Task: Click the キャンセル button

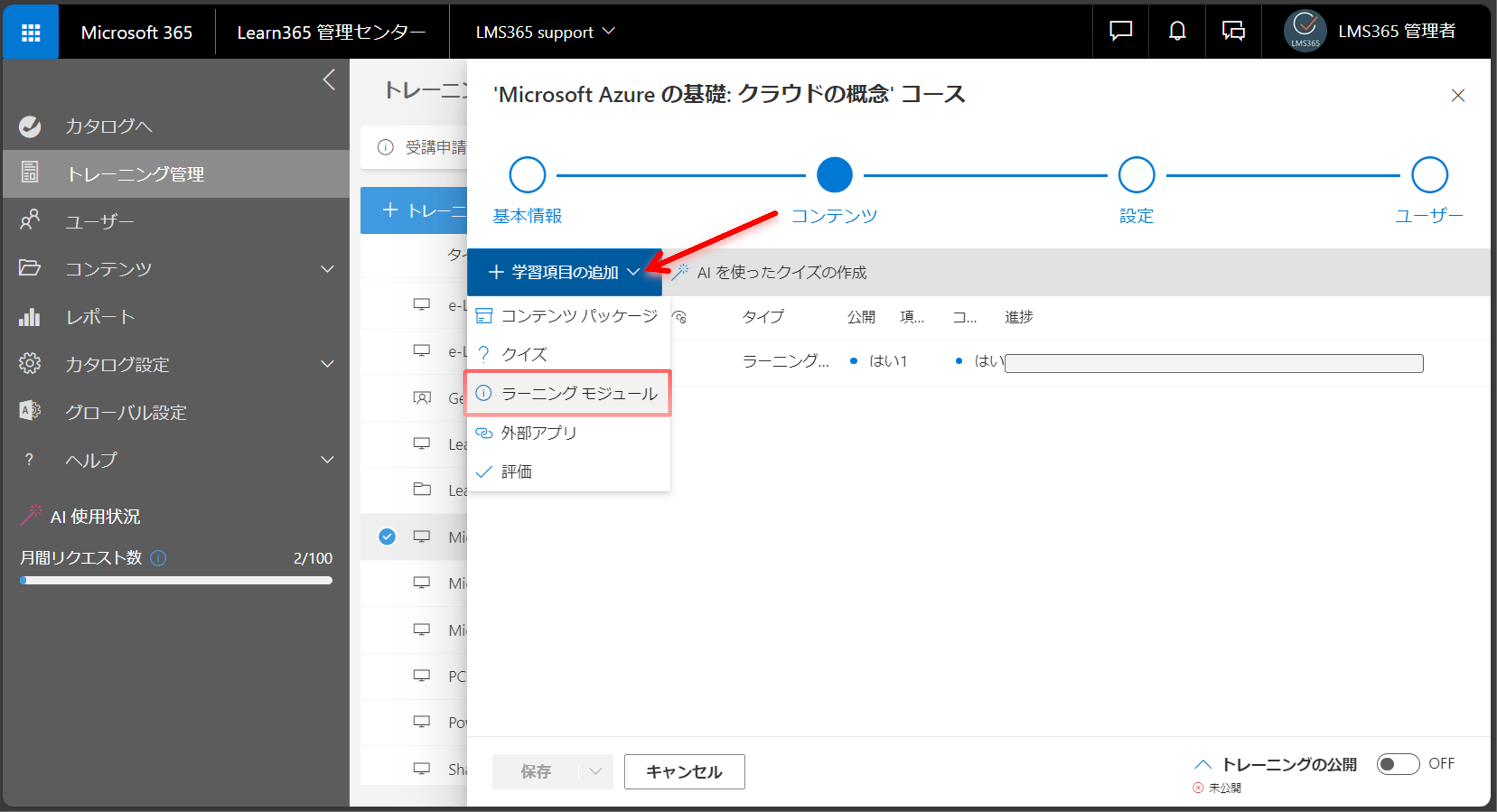Action: pyautogui.click(x=684, y=771)
